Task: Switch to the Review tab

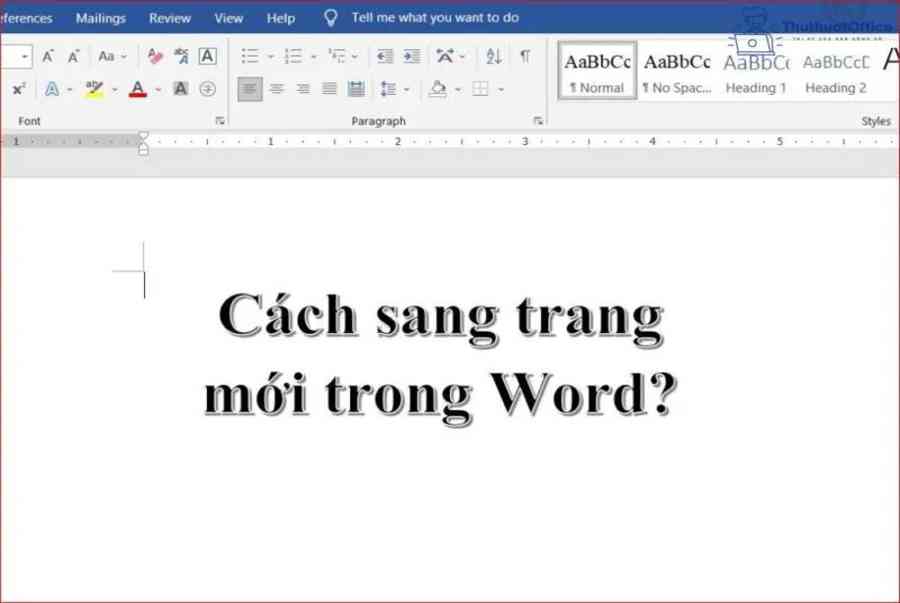Action: pyautogui.click(x=169, y=18)
